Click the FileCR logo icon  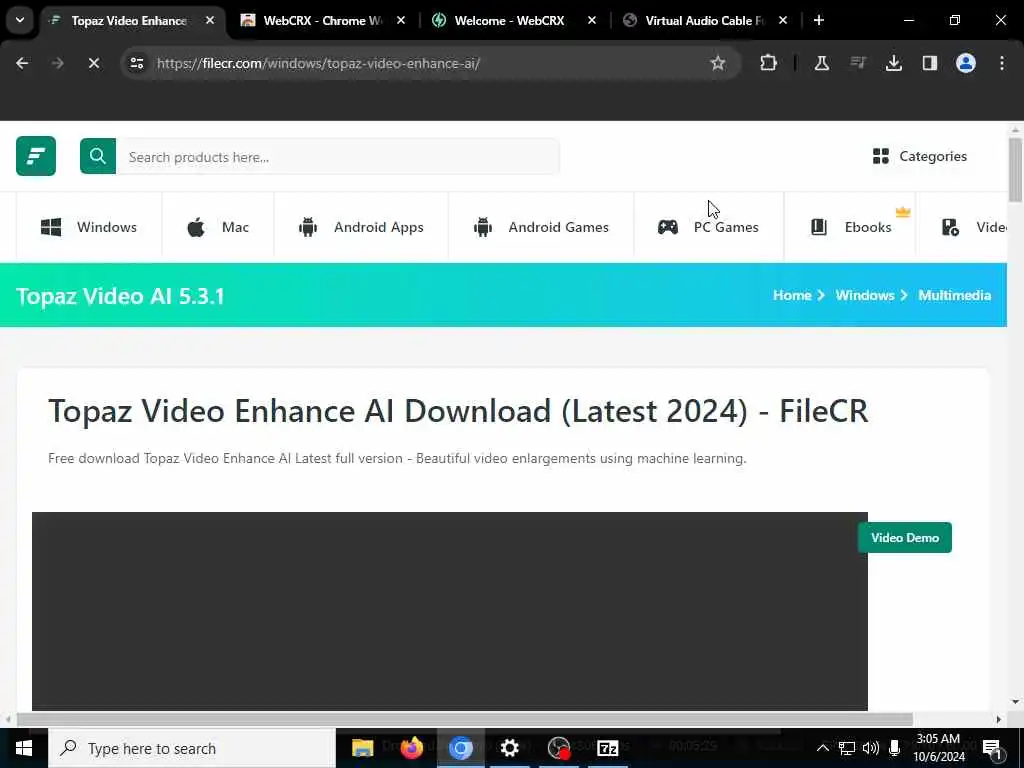point(36,156)
